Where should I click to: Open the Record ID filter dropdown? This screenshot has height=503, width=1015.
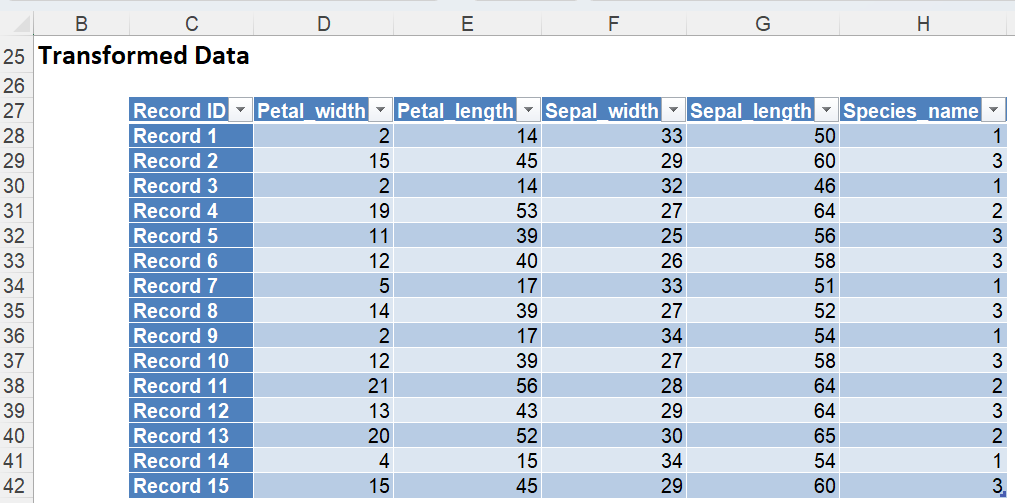click(241, 111)
